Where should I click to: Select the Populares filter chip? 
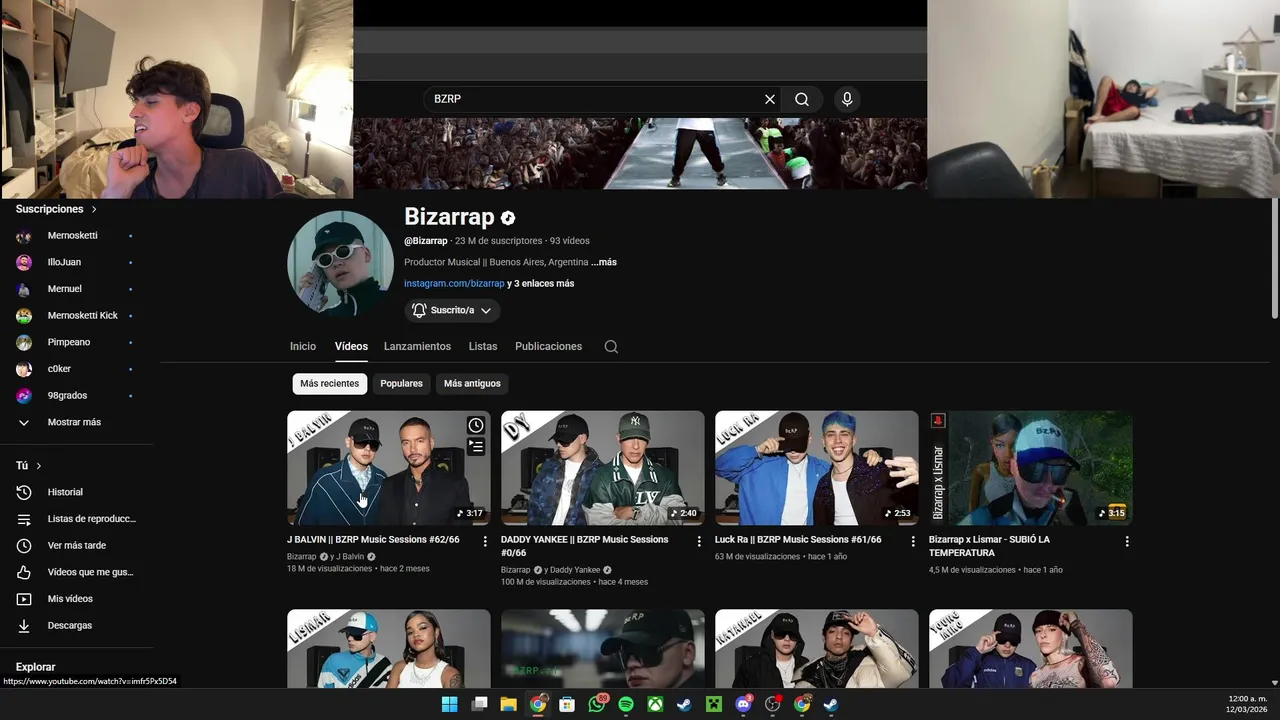click(x=401, y=383)
